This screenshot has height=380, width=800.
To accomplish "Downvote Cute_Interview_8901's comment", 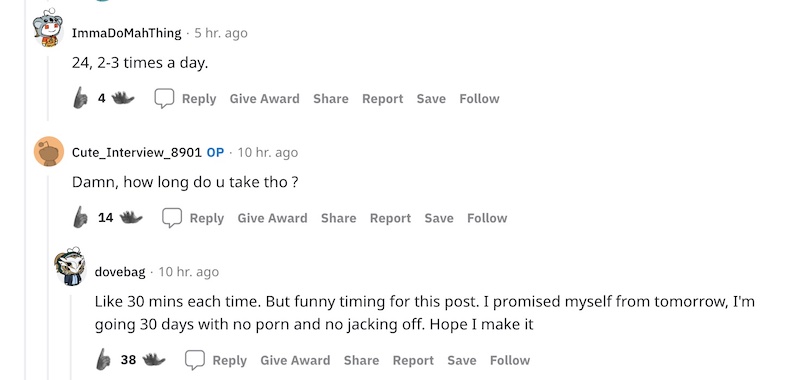I will [131, 217].
